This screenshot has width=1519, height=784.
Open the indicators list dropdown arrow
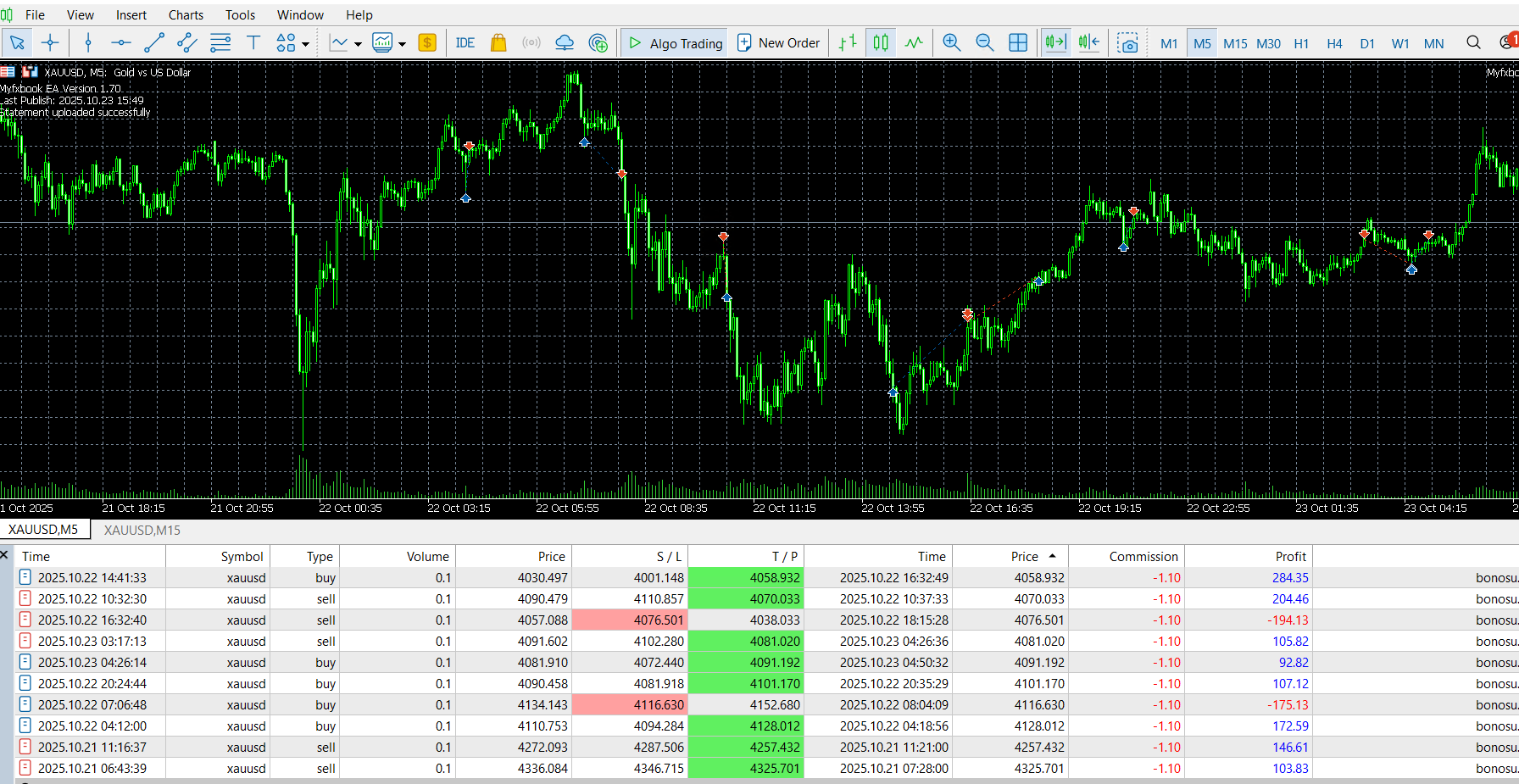pyautogui.click(x=359, y=44)
